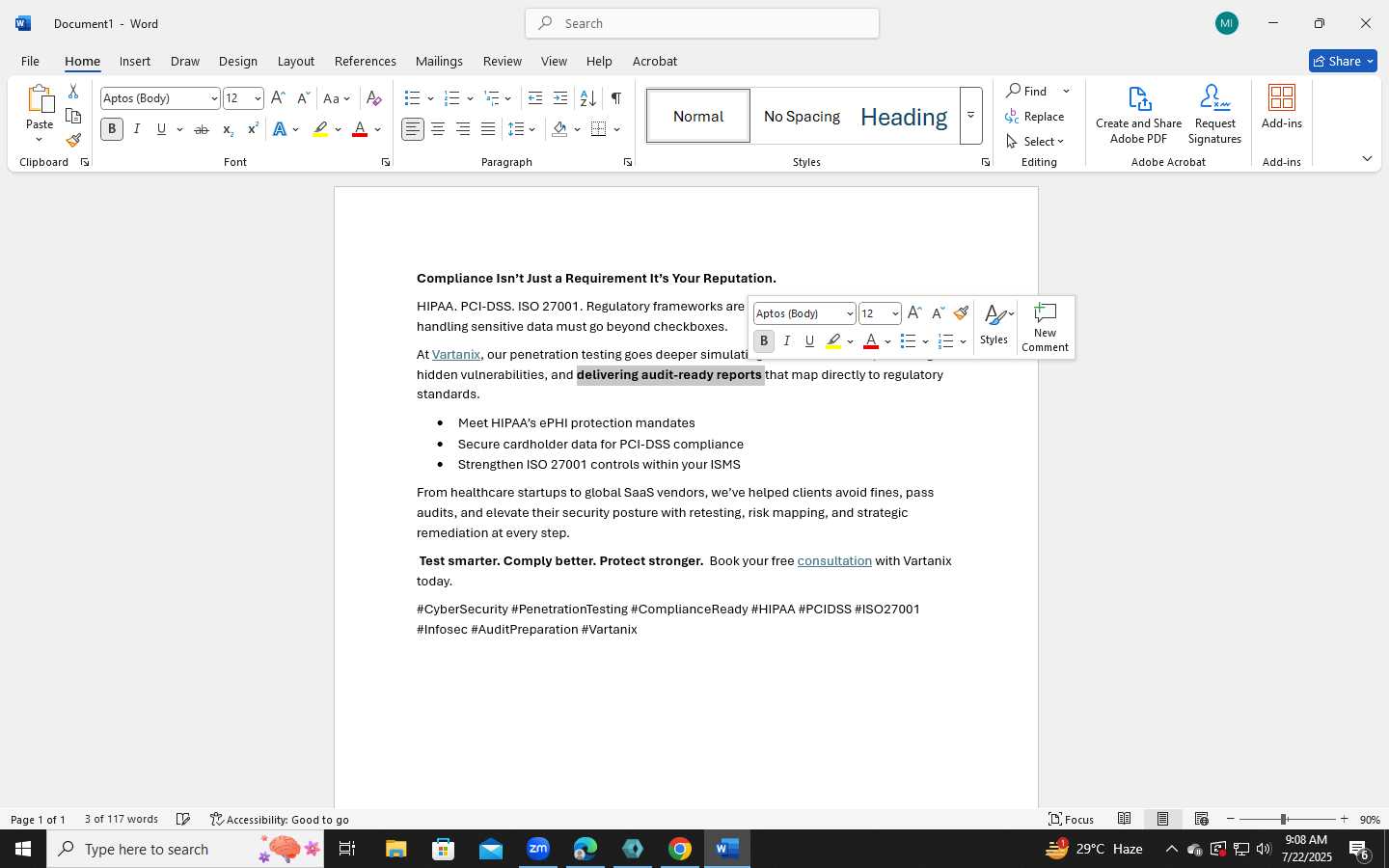Toggle Italic in the mini toolbar

coord(787,340)
